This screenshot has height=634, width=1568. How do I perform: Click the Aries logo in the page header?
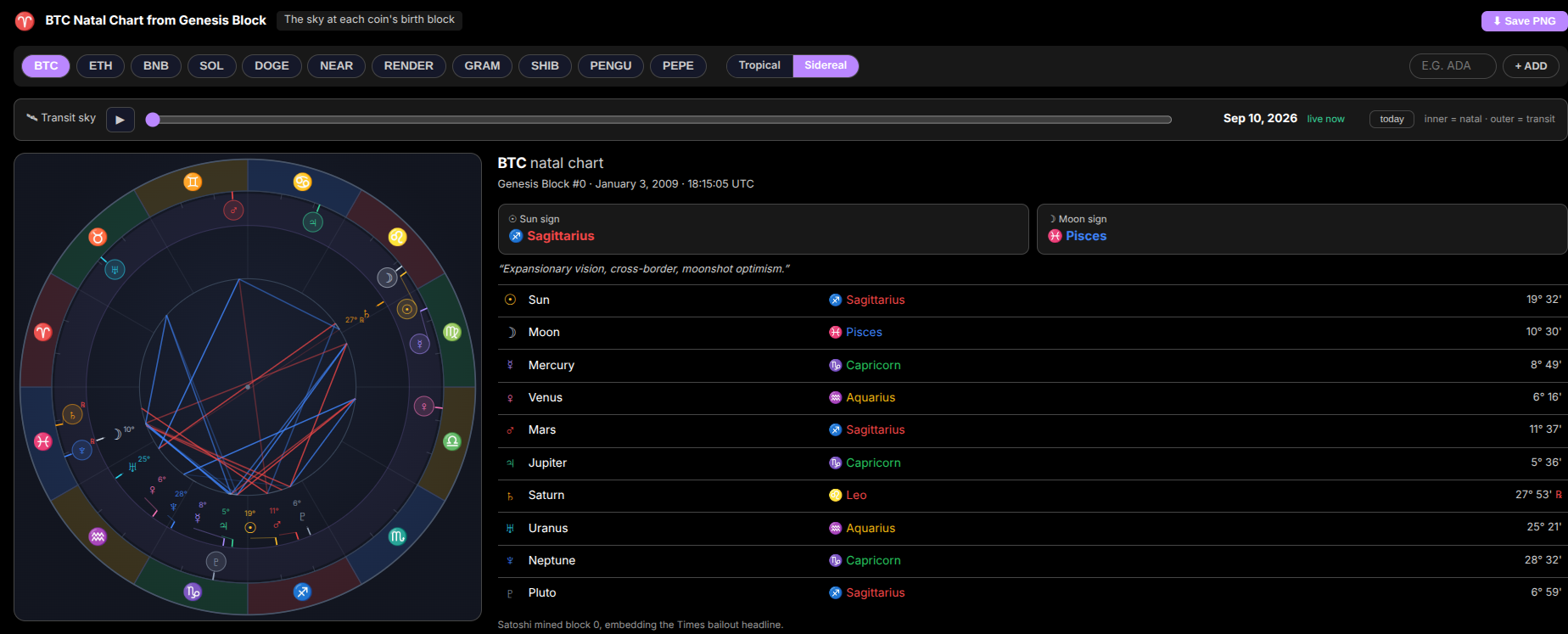point(25,20)
